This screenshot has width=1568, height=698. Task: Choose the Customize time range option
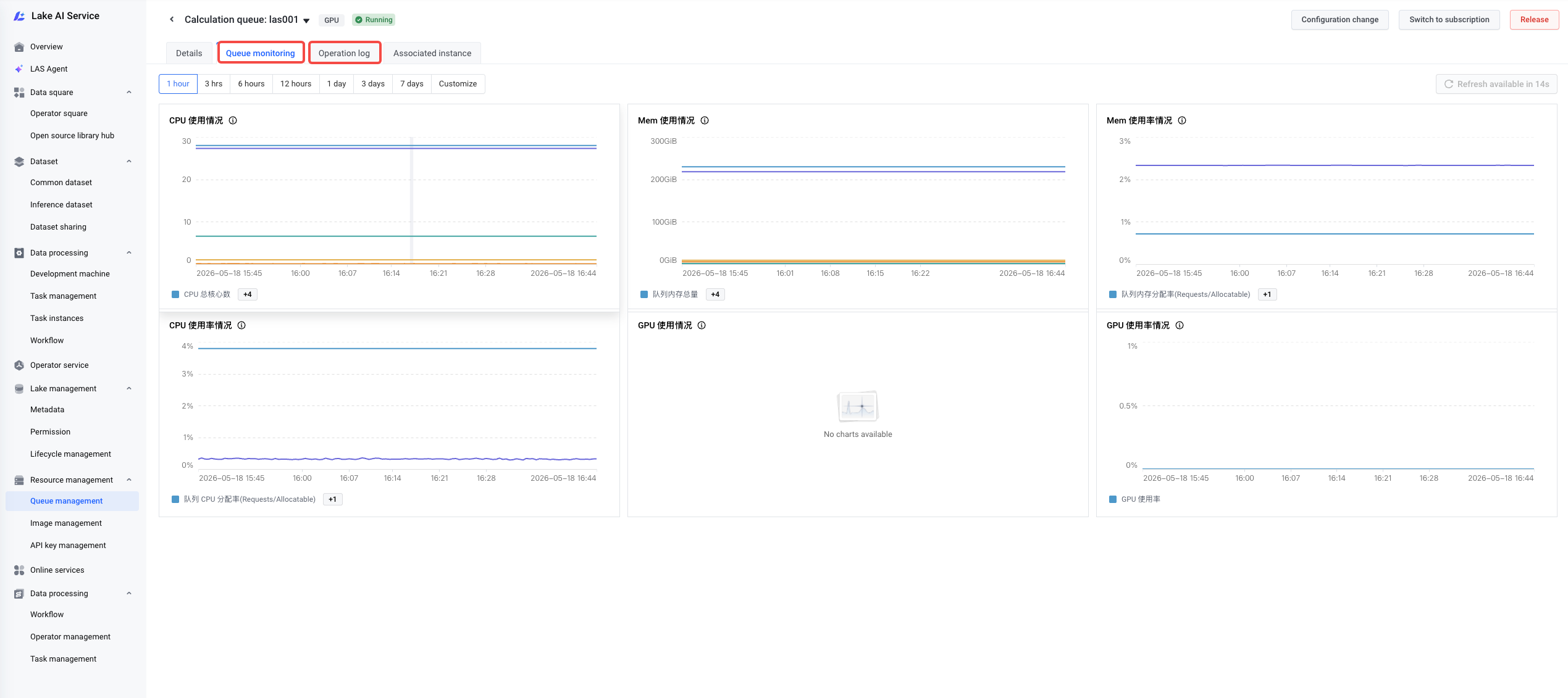pos(458,84)
